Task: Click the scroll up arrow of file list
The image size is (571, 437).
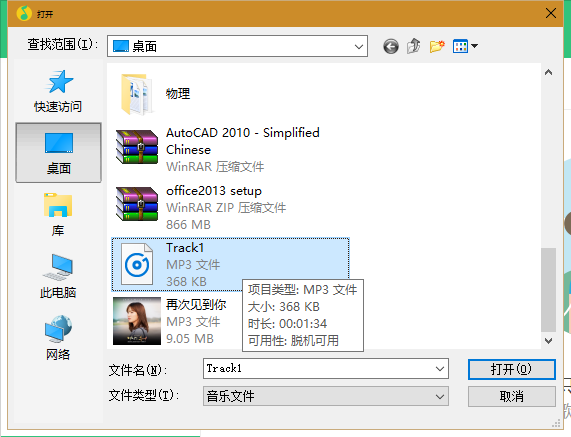Action: 548,72
